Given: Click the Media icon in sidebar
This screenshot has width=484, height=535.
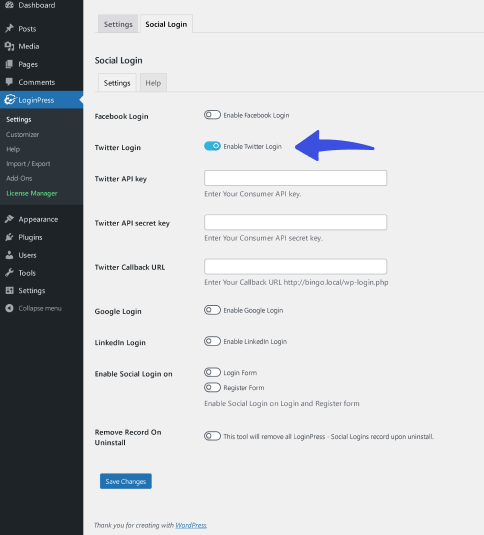Looking at the screenshot, I should [9, 46].
